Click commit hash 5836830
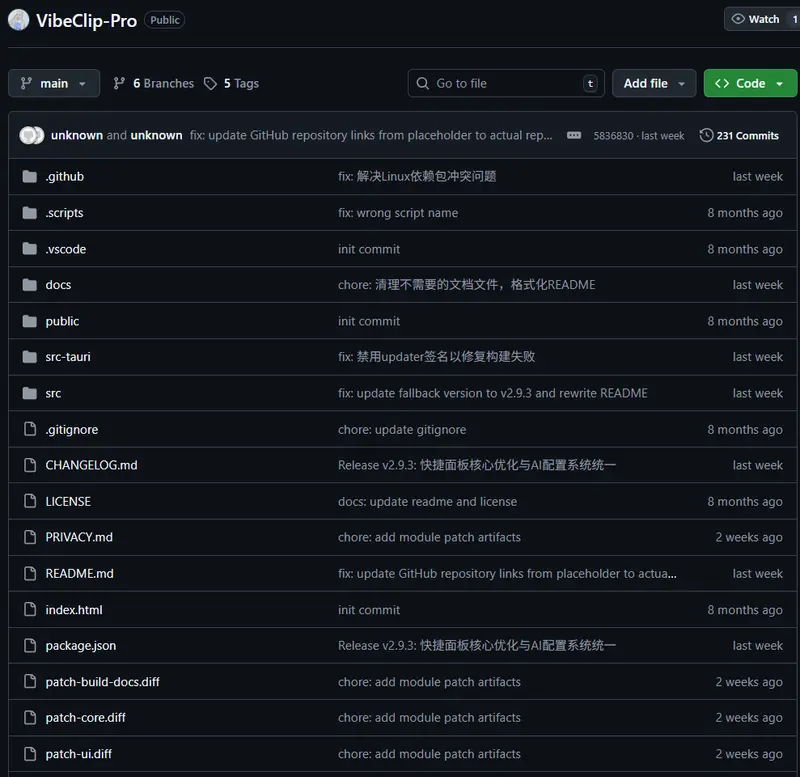 click(x=613, y=136)
